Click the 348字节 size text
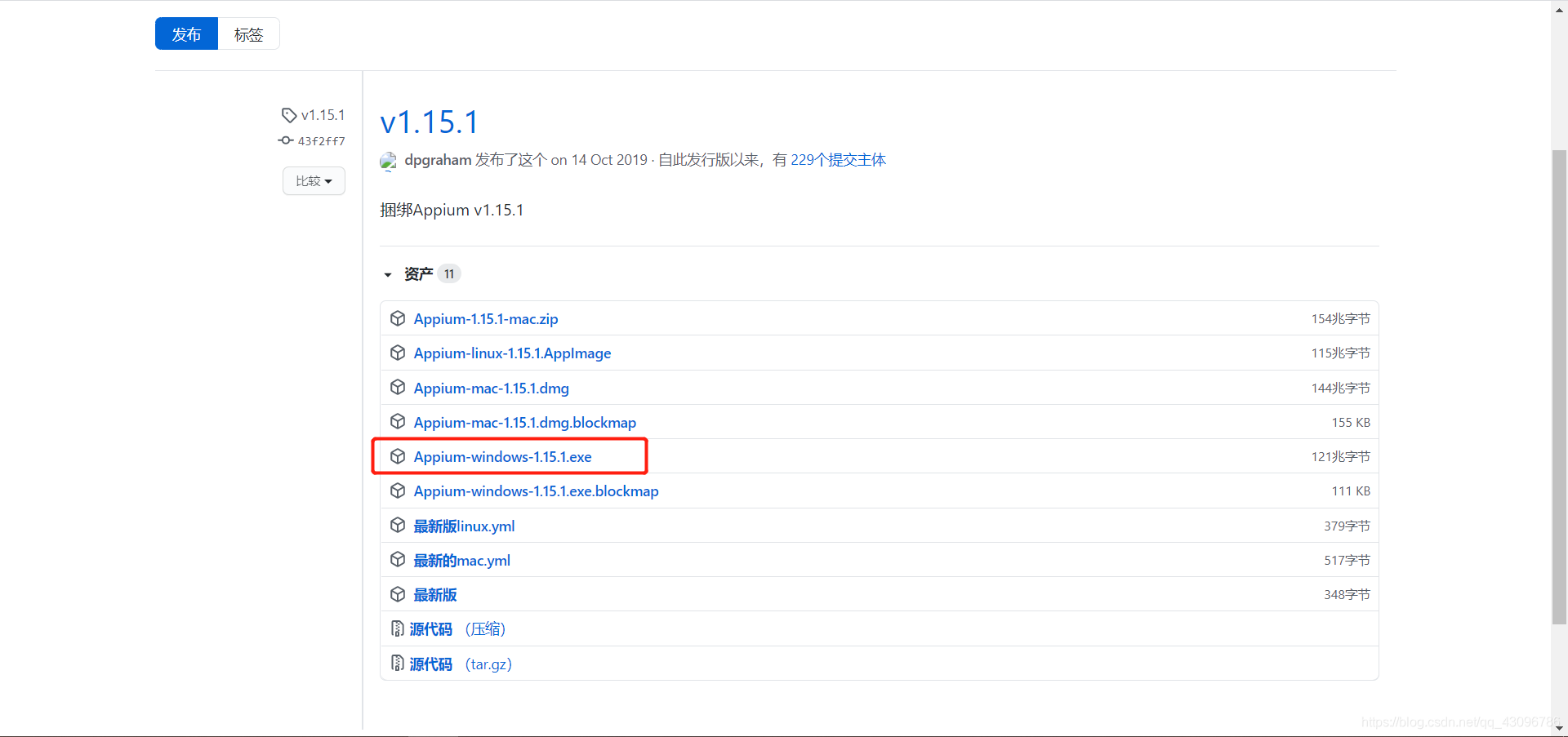1568x737 pixels. (1347, 595)
